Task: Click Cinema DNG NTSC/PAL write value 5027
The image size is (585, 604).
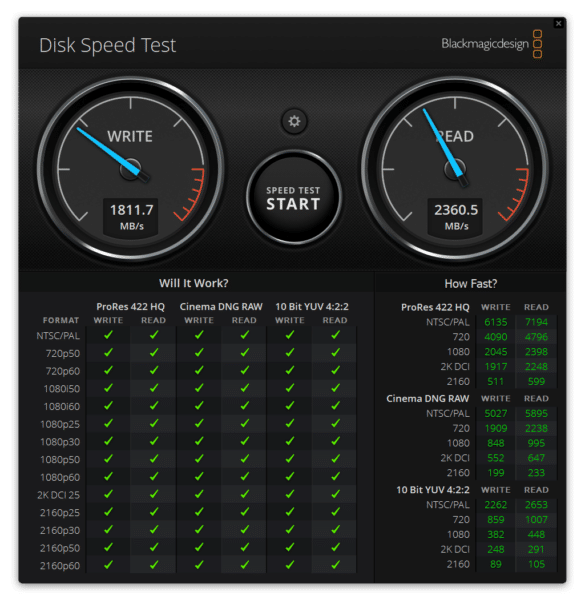Action: tap(496, 414)
